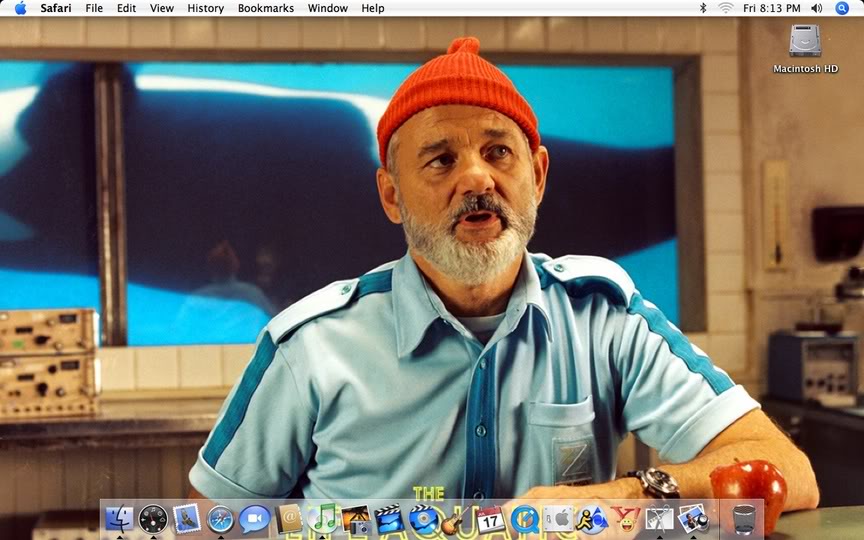The width and height of the screenshot is (864, 540).
Task: Open System Preferences in Dock
Action: point(558,519)
